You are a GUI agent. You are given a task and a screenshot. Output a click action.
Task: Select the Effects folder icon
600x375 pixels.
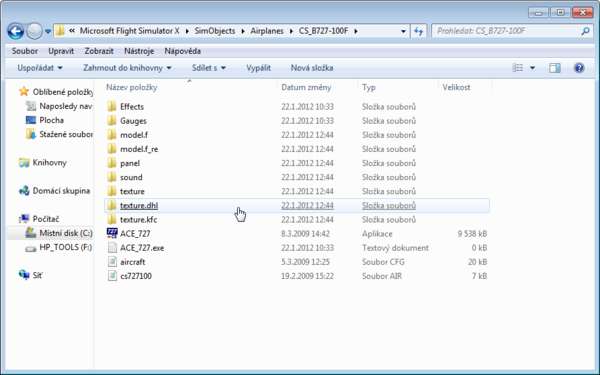pyautogui.click(x=112, y=106)
